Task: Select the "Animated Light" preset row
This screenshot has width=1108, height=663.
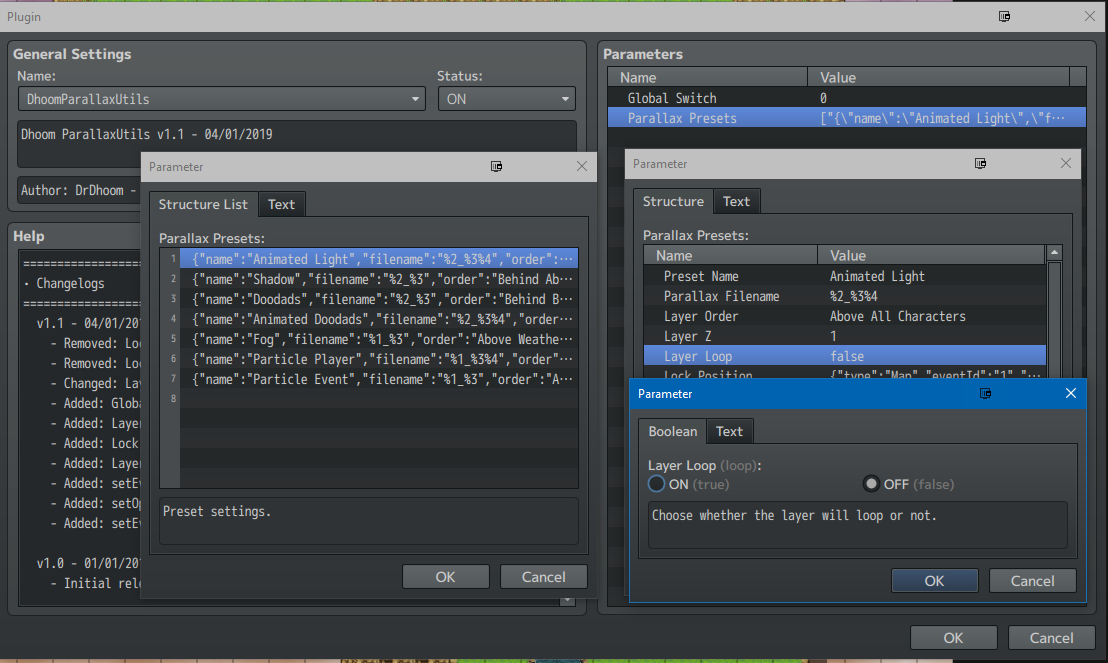Action: [379, 259]
